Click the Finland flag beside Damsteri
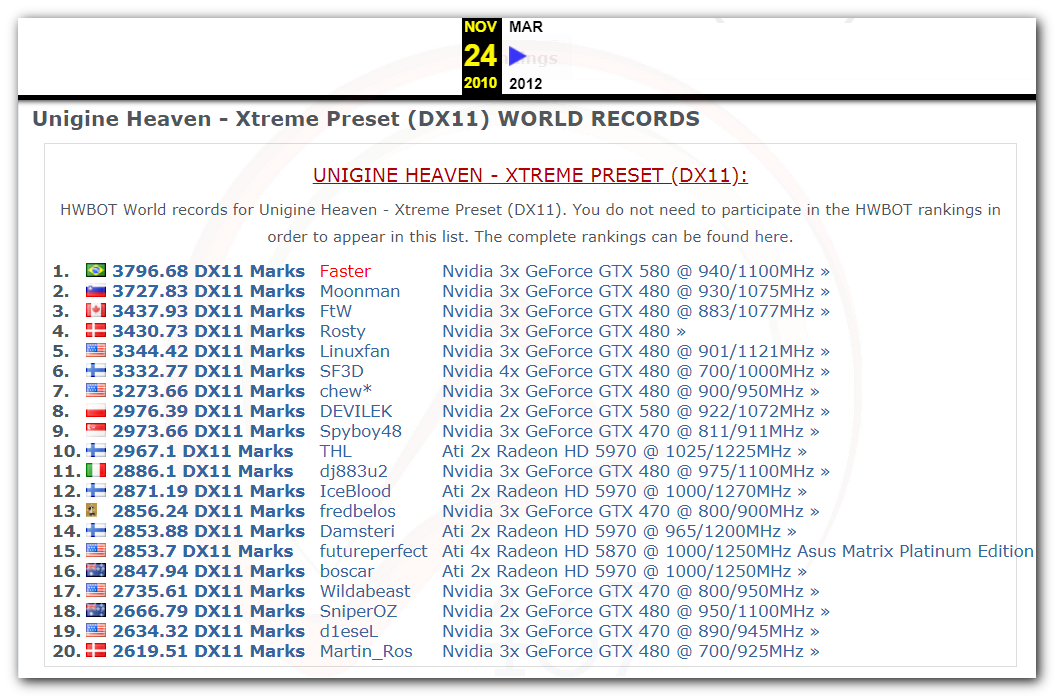 click(95, 531)
